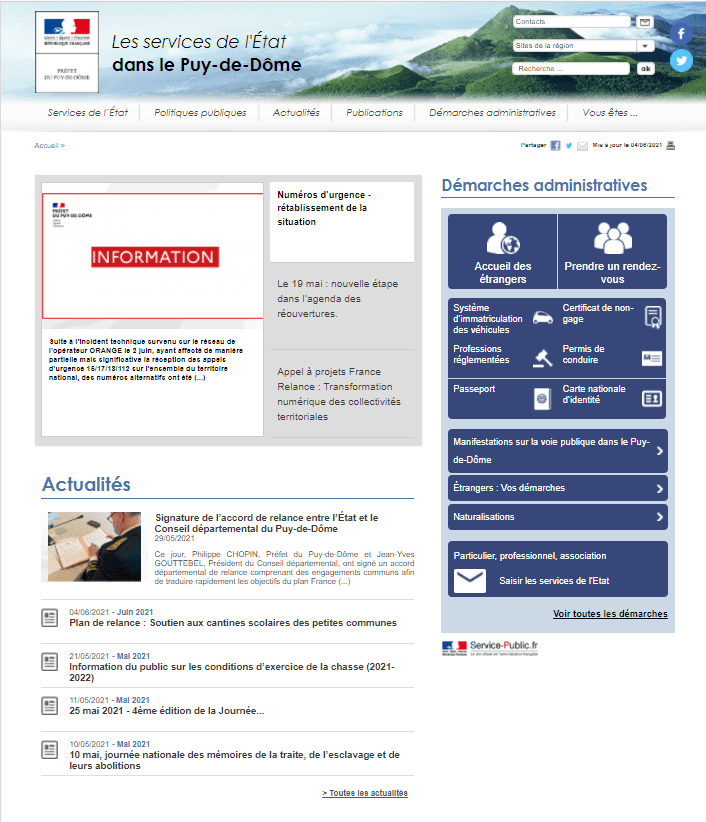Click the envelope icon beside Contacts
Image resolution: width=706 pixels, height=822 pixels.
point(645,22)
